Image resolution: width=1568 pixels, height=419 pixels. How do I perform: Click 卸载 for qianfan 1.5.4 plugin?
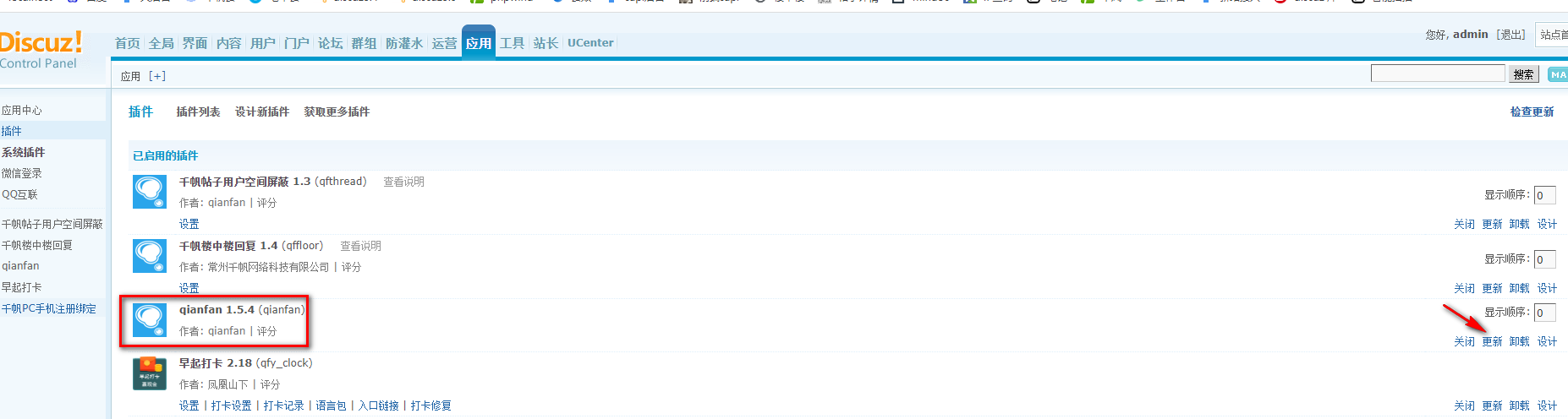pyautogui.click(x=1520, y=341)
